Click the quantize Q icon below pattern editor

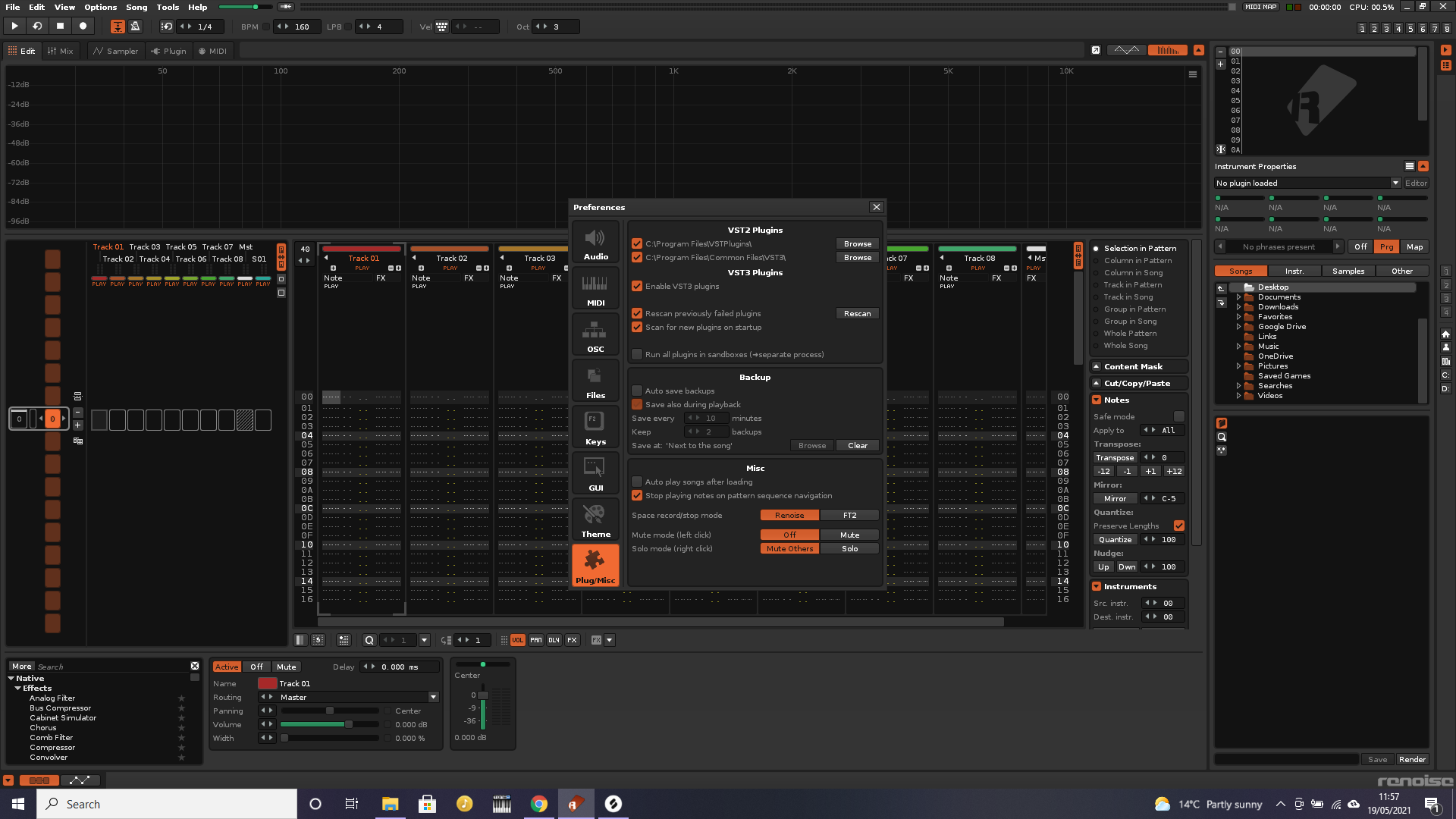point(369,640)
